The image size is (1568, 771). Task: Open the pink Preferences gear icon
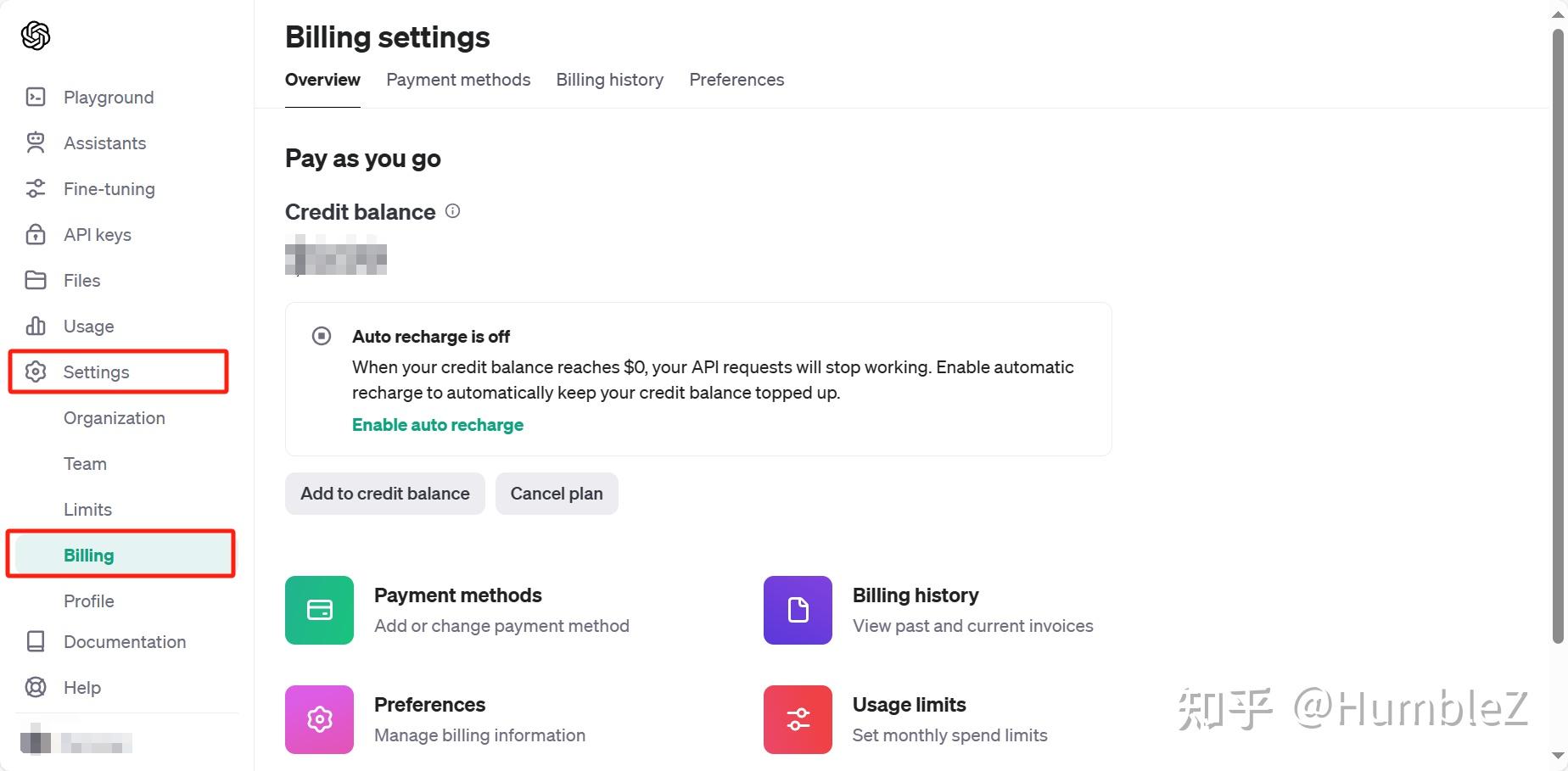[x=319, y=719]
